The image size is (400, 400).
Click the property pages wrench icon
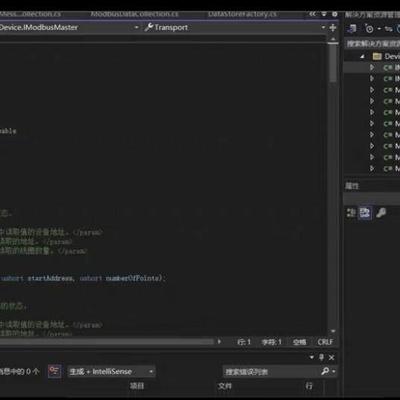tap(381, 213)
